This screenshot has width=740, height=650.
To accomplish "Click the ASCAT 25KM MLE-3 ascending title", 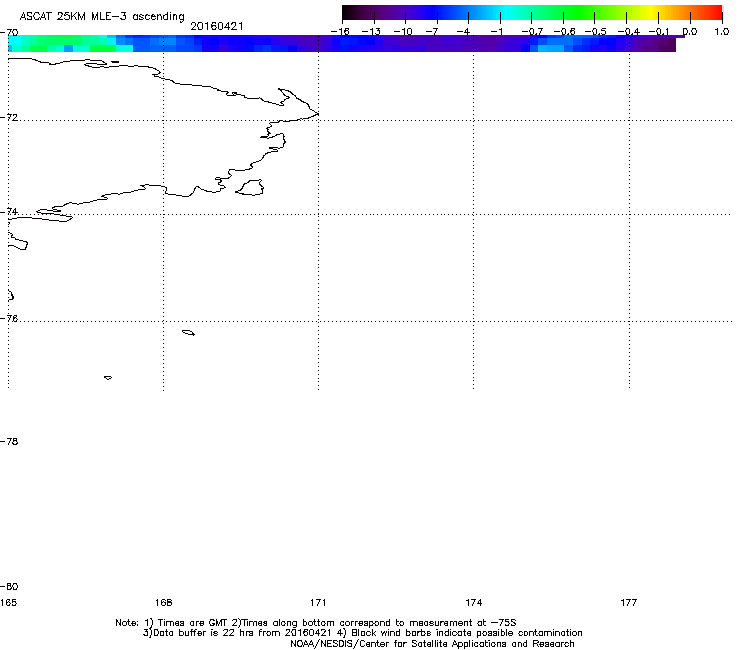I will 102,16.
